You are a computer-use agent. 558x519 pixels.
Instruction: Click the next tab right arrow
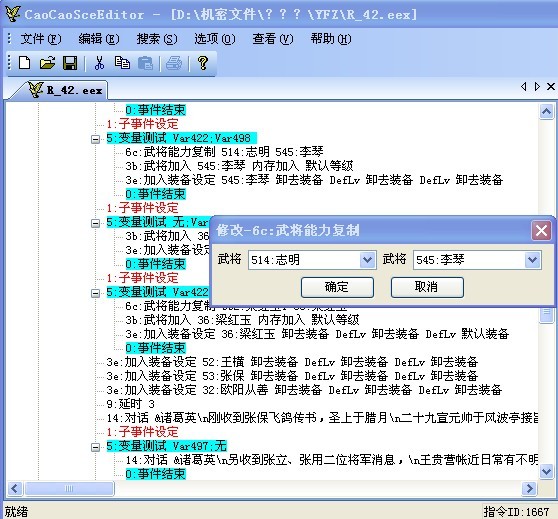[x=537, y=86]
